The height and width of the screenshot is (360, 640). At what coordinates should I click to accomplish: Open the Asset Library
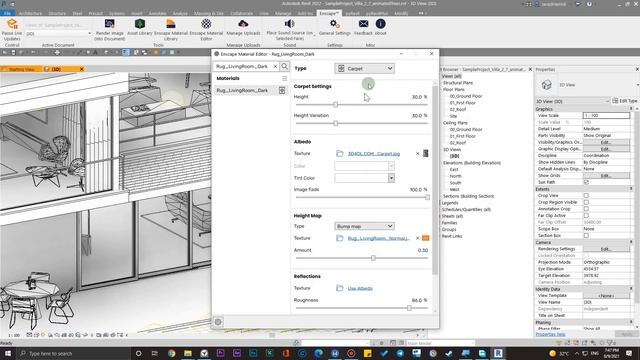tap(140, 24)
